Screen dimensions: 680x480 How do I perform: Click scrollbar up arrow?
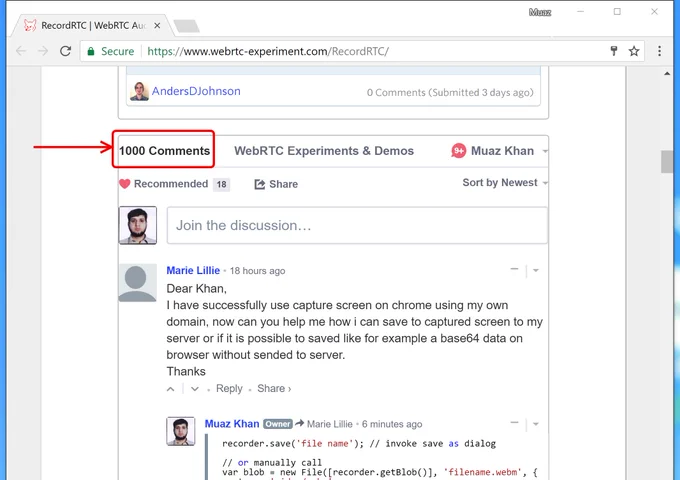pos(667,74)
